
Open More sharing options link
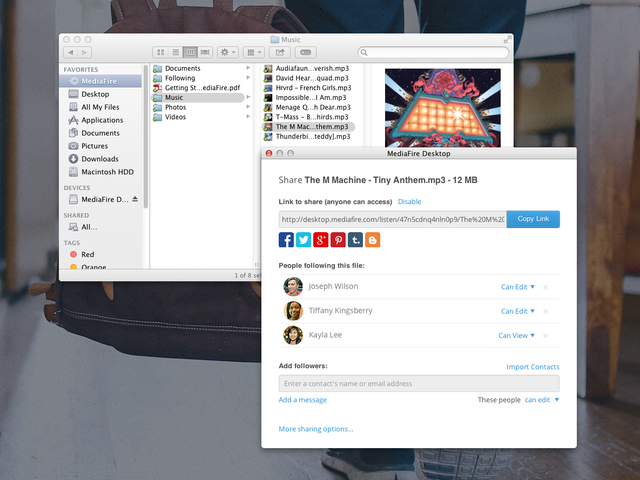click(x=316, y=429)
